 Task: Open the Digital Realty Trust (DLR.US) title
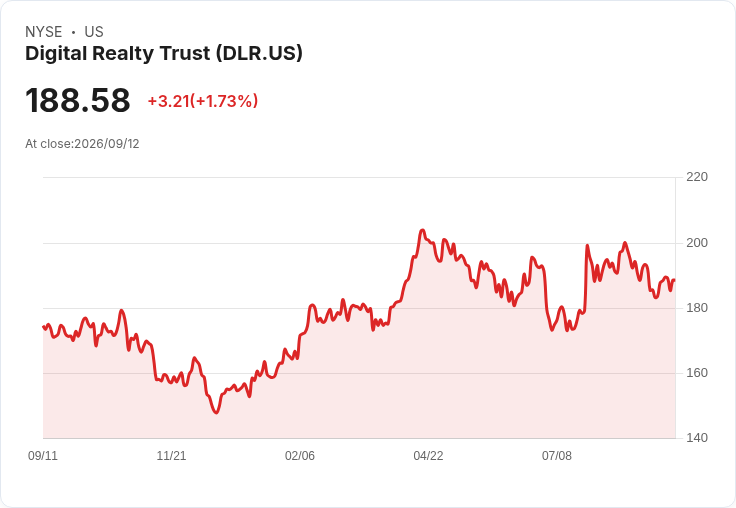tap(164, 53)
